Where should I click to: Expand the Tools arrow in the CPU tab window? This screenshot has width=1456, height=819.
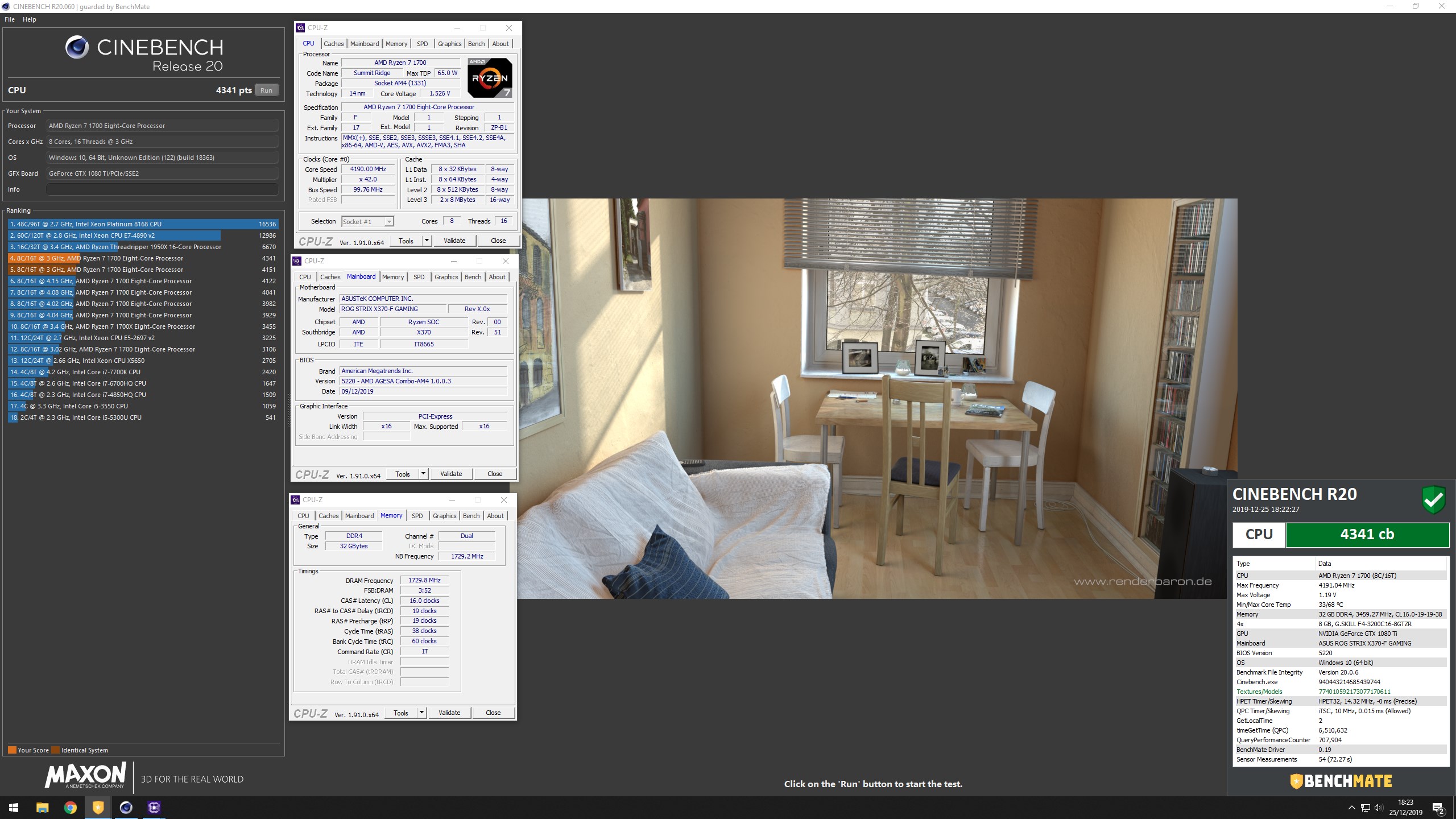[427, 241]
